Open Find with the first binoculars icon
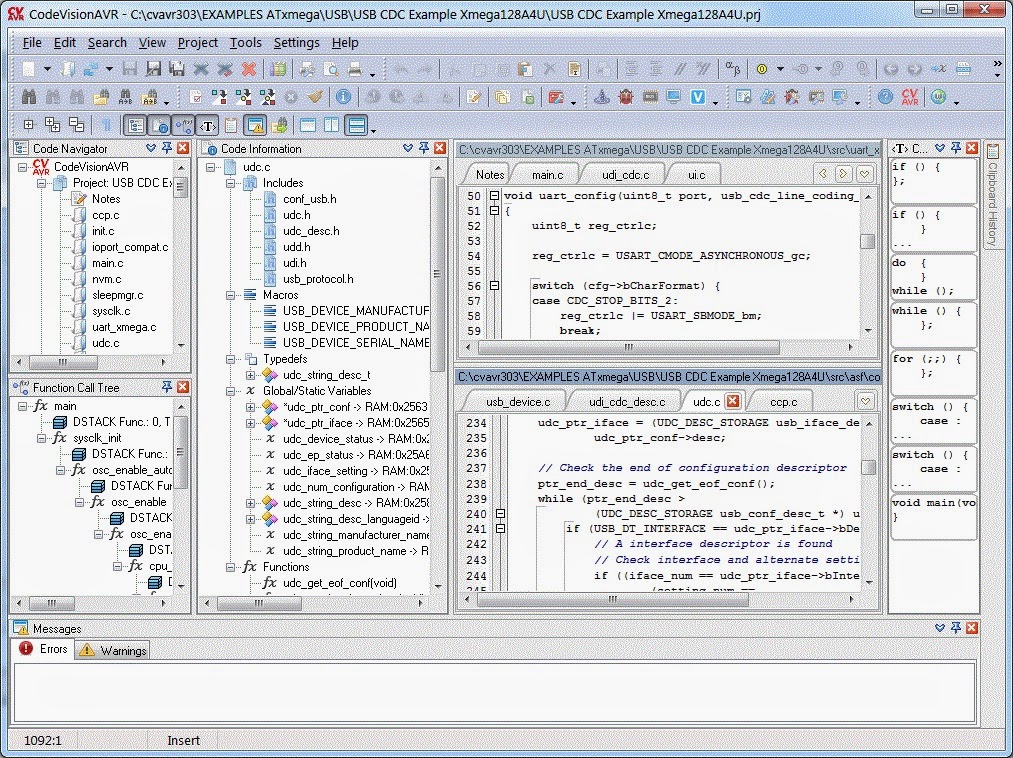The width and height of the screenshot is (1013, 758). pos(29,97)
